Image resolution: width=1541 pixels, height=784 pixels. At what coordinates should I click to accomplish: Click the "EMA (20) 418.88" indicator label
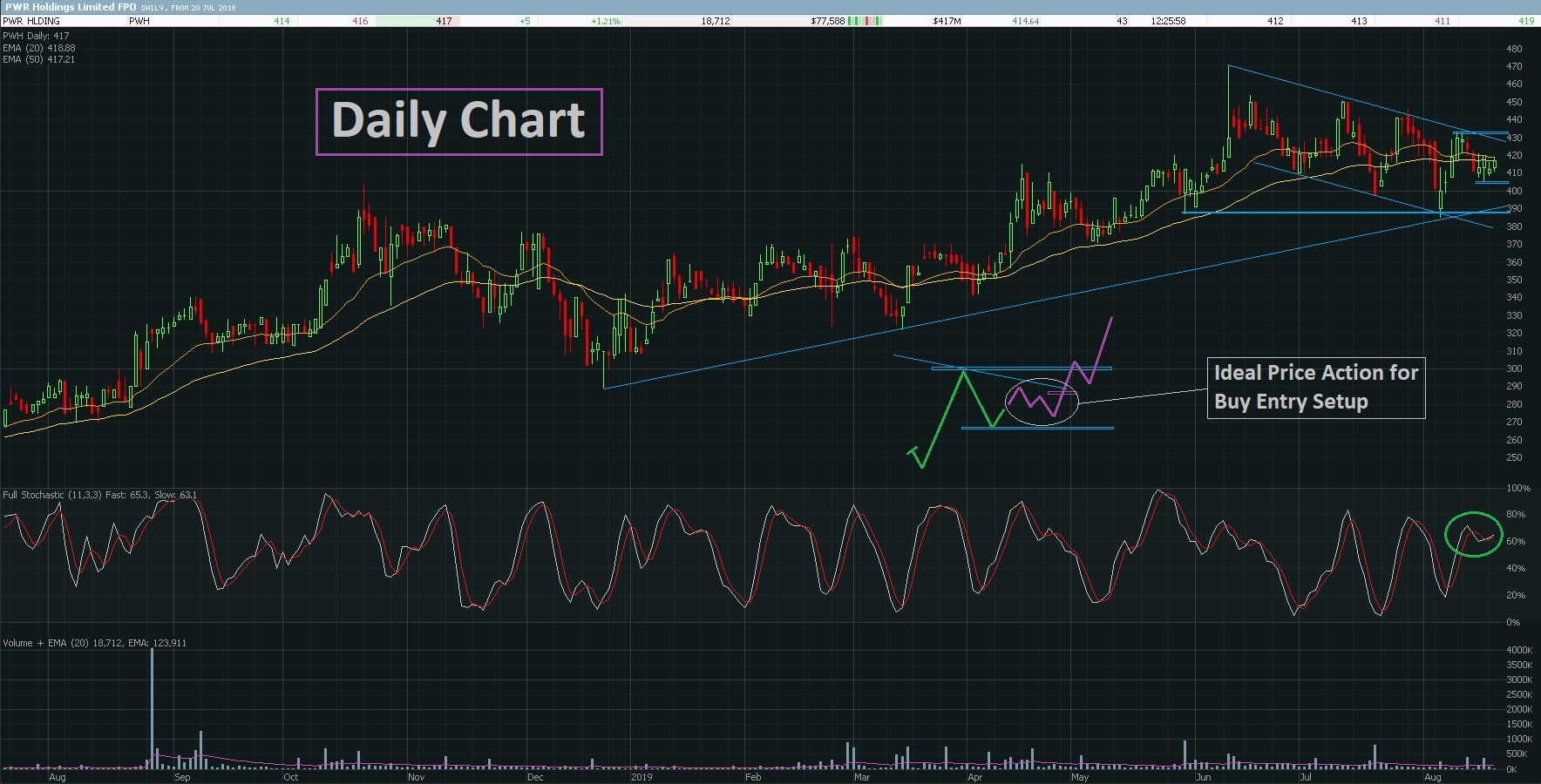(39, 48)
